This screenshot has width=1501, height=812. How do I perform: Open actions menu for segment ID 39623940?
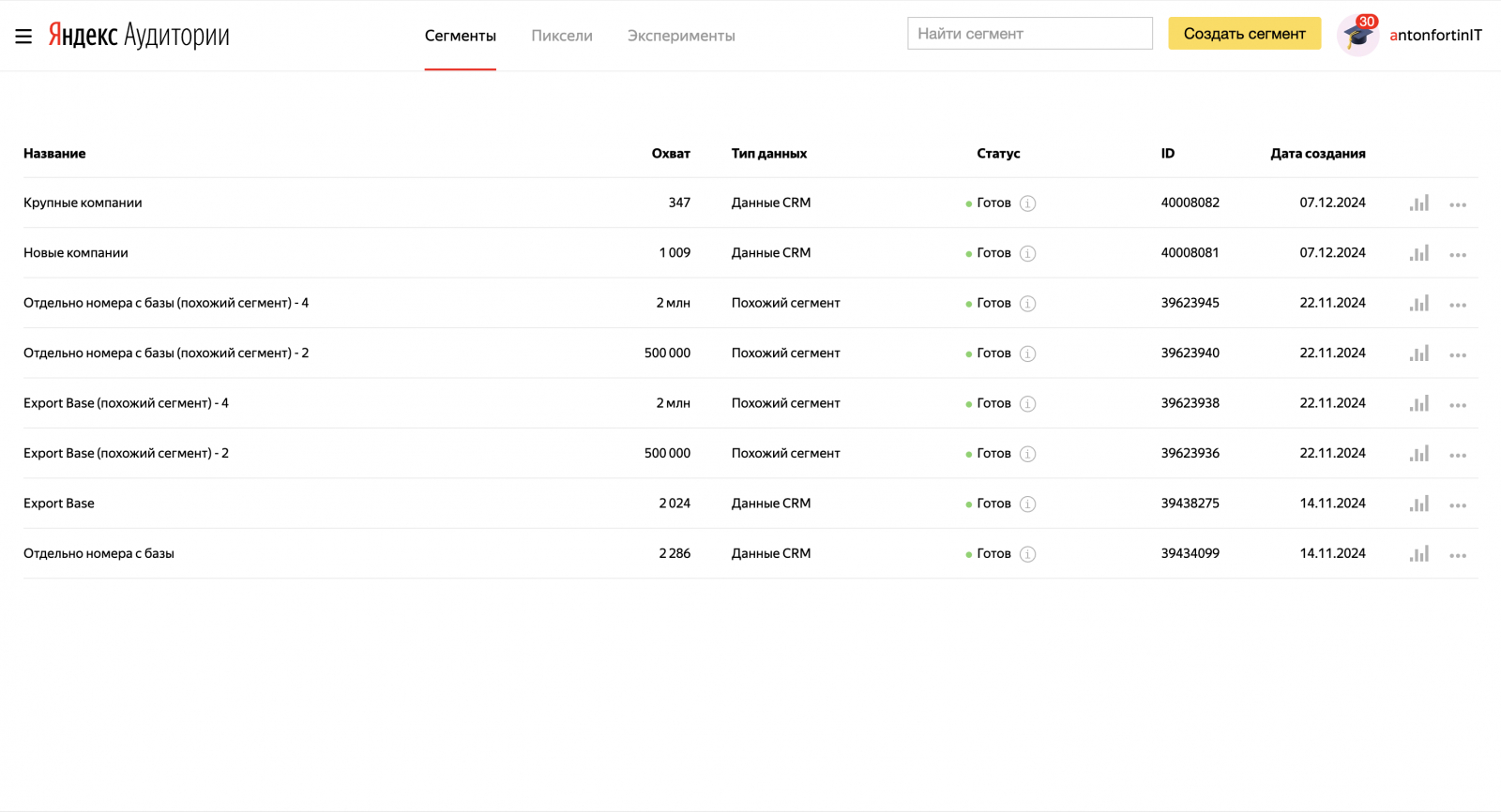tap(1457, 355)
